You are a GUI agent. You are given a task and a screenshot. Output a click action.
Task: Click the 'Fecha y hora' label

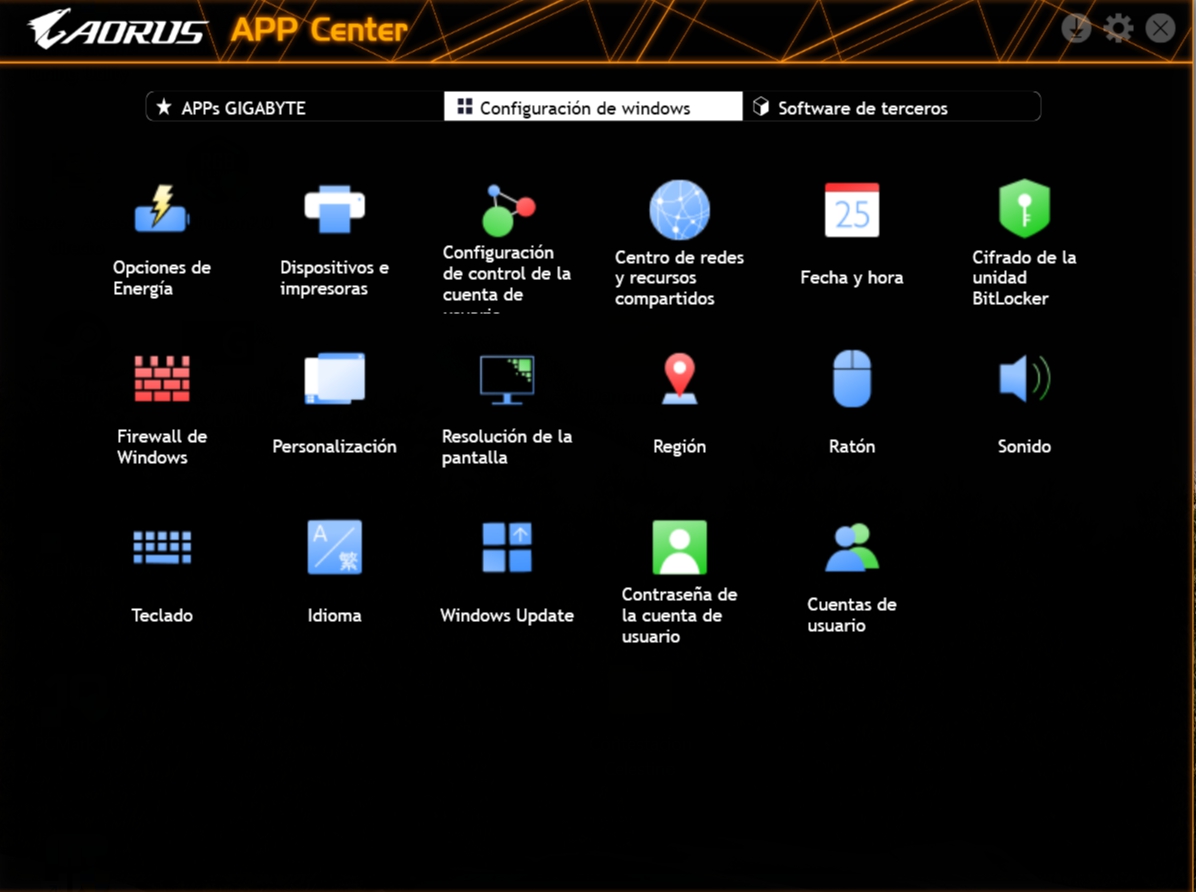click(852, 278)
